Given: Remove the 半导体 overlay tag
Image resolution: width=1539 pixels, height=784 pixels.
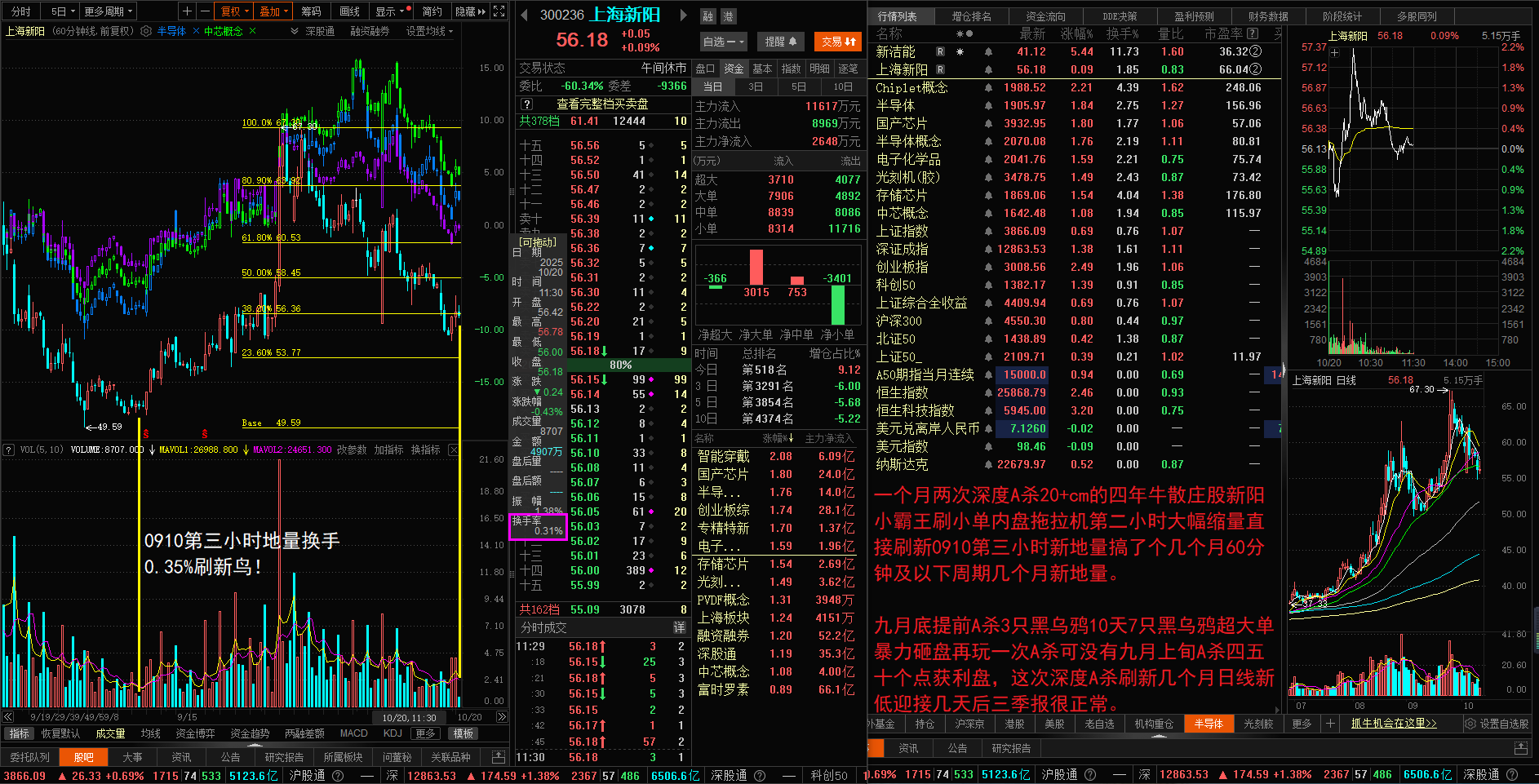Looking at the screenshot, I should (x=194, y=31).
